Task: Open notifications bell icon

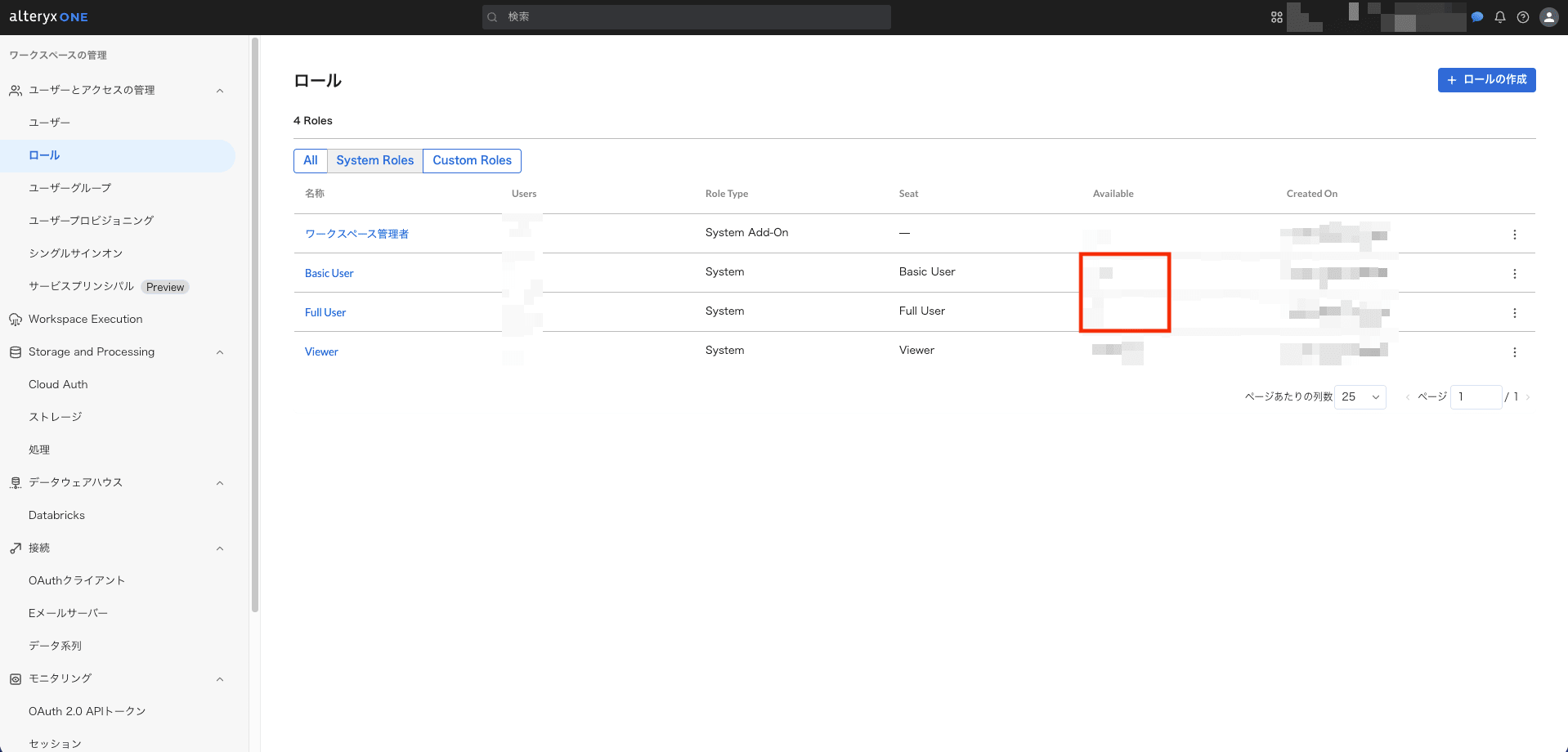Action: coord(1500,17)
